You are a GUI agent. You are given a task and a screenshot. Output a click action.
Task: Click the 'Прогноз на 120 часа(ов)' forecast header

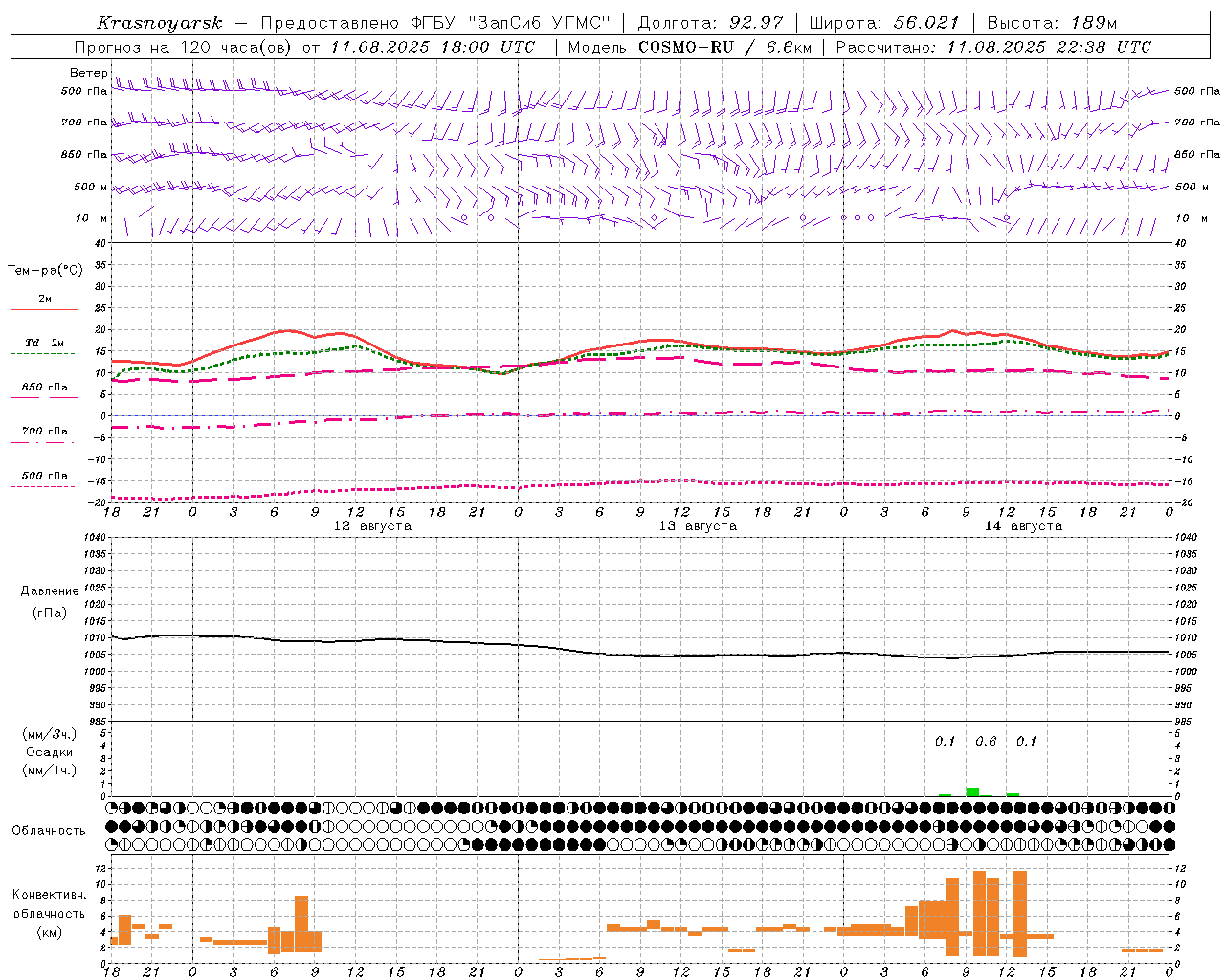tap(183, 47)
